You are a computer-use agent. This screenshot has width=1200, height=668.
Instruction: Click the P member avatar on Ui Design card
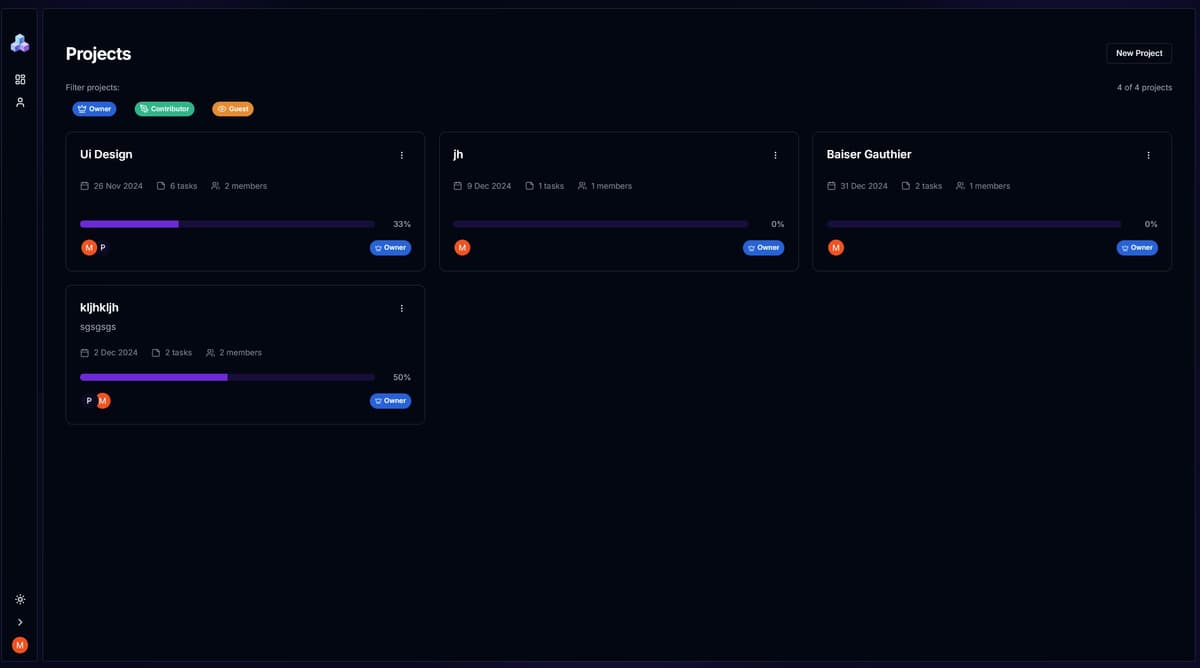103,247
